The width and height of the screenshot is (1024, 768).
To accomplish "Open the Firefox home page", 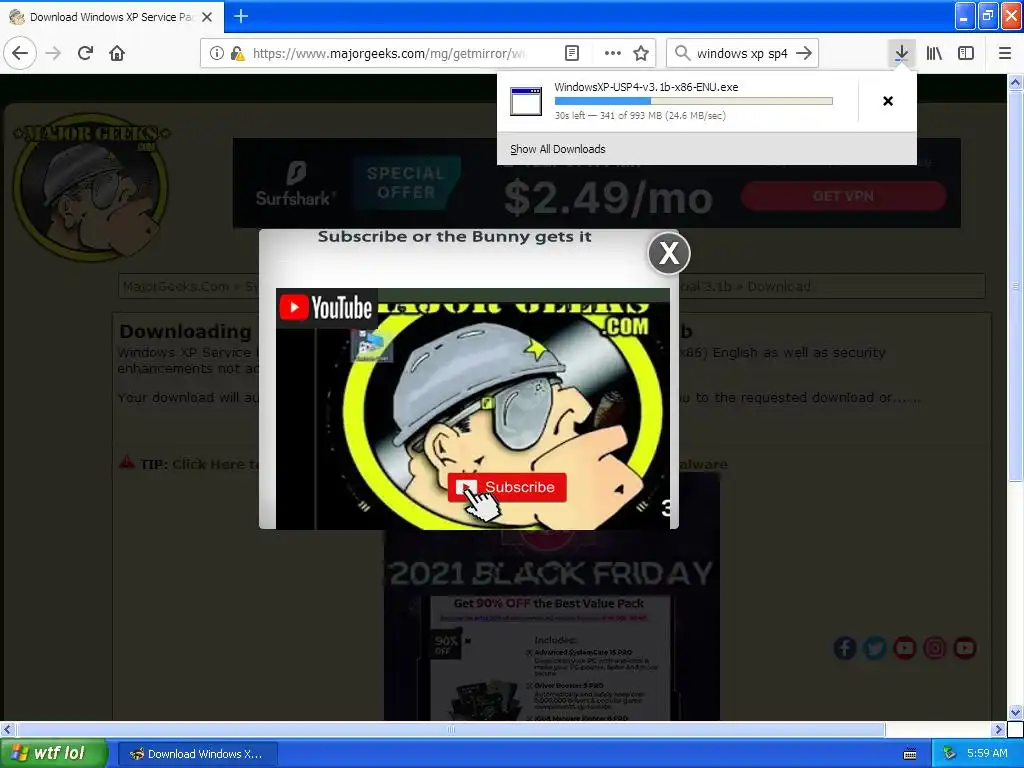I will pos(117,53).
